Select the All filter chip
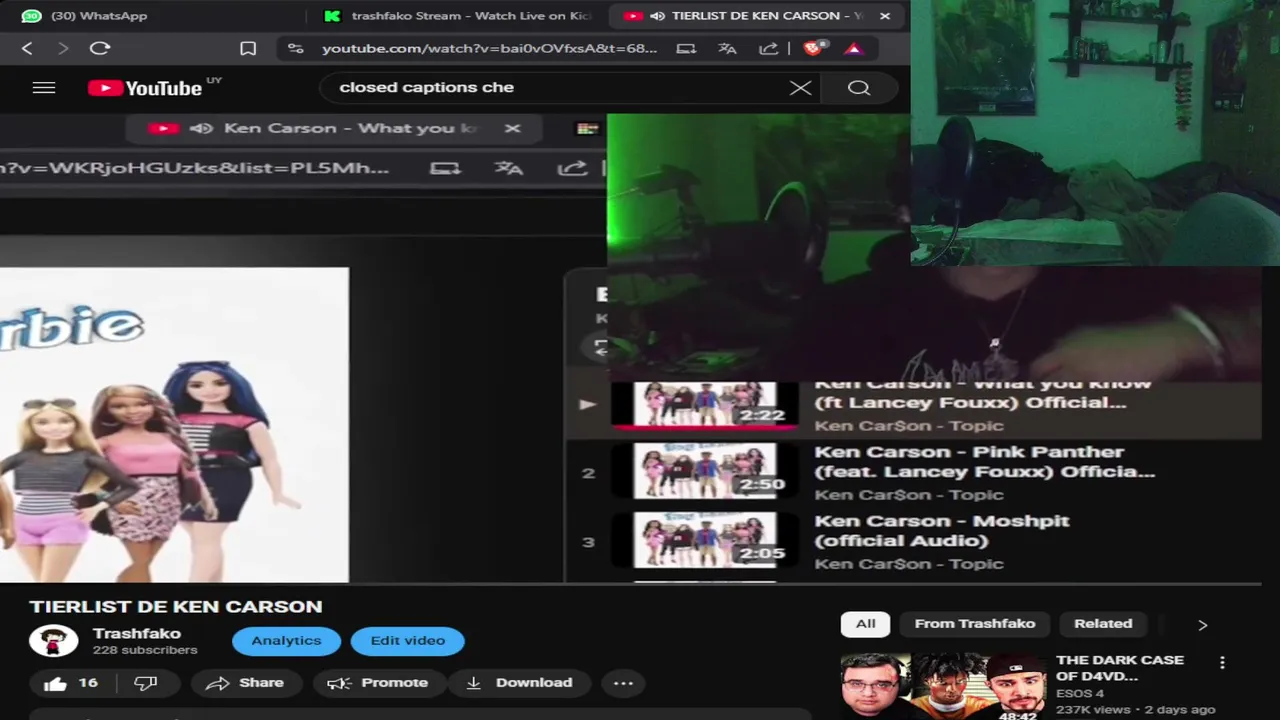Image resolution: width=1280 pixels, height=720 pixels. 865,624
